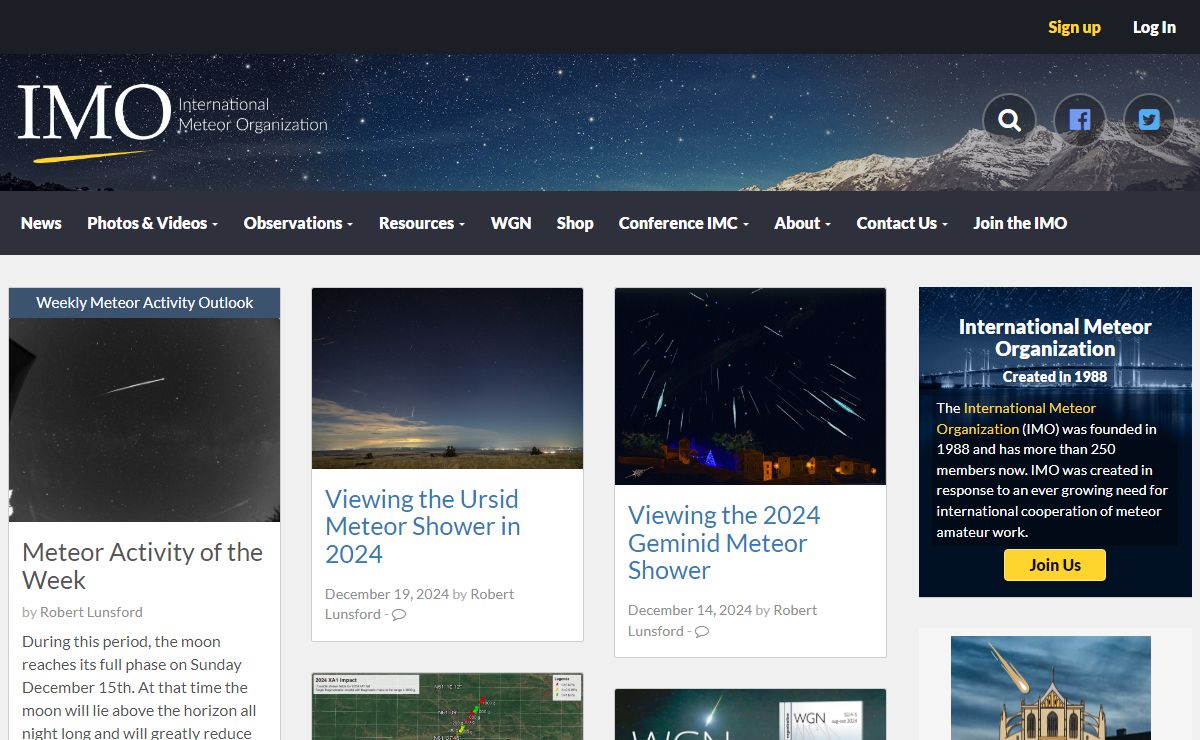Open the WGN menu item
The image size is (1200, 740).
pyautogui.click(x=511, y=223)
